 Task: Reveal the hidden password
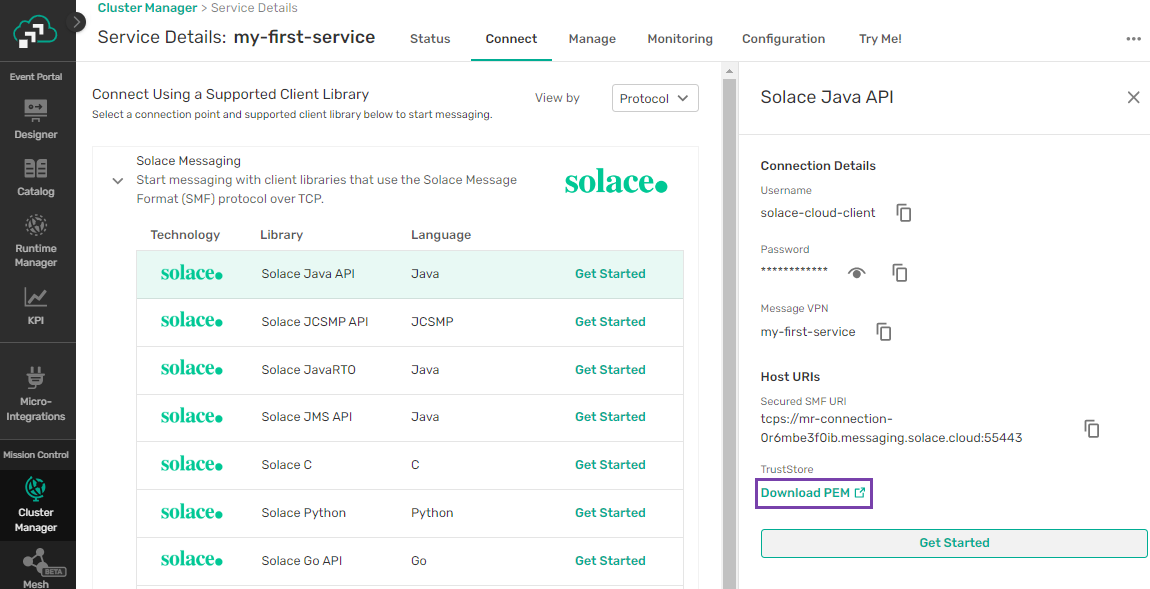point(856,273)
